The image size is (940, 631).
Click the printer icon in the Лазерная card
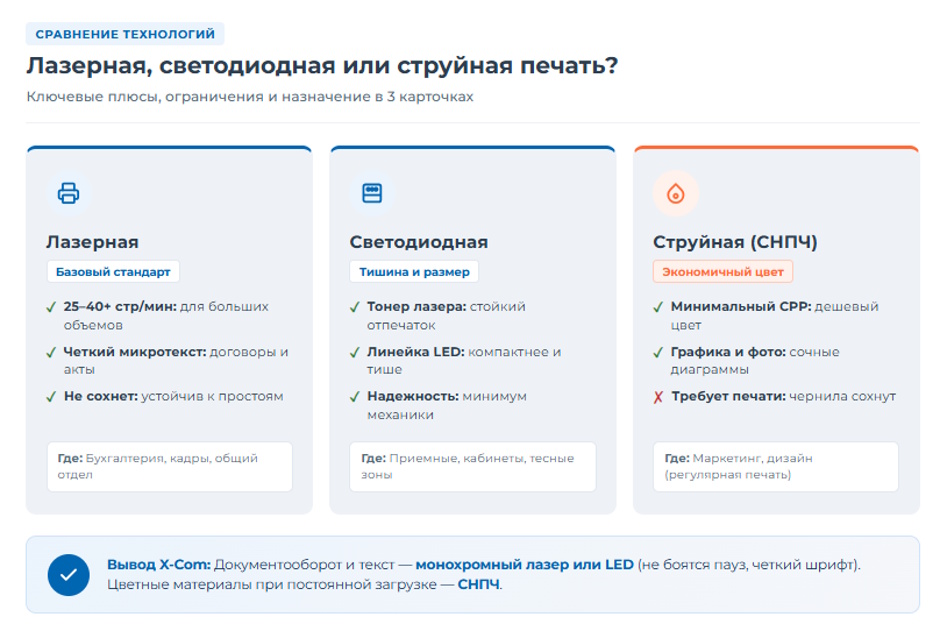pyautogui.click(x=68, y=193)
